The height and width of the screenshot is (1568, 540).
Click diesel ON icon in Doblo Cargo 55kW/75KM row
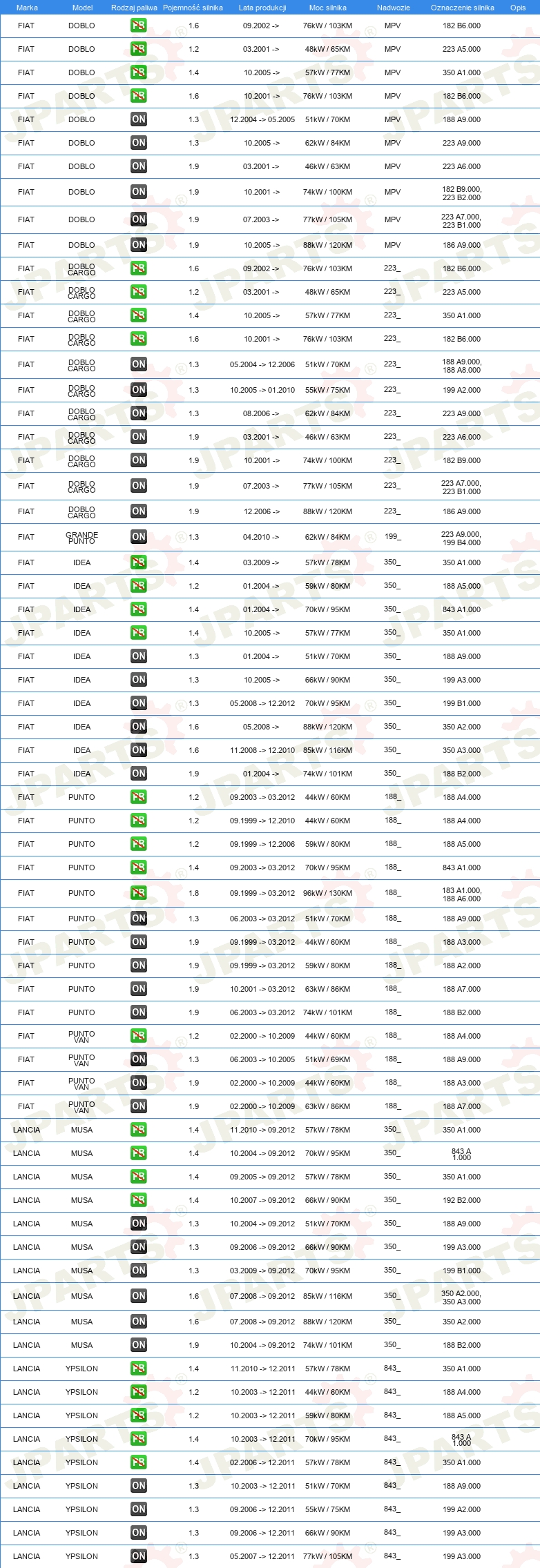click(139, 390)
